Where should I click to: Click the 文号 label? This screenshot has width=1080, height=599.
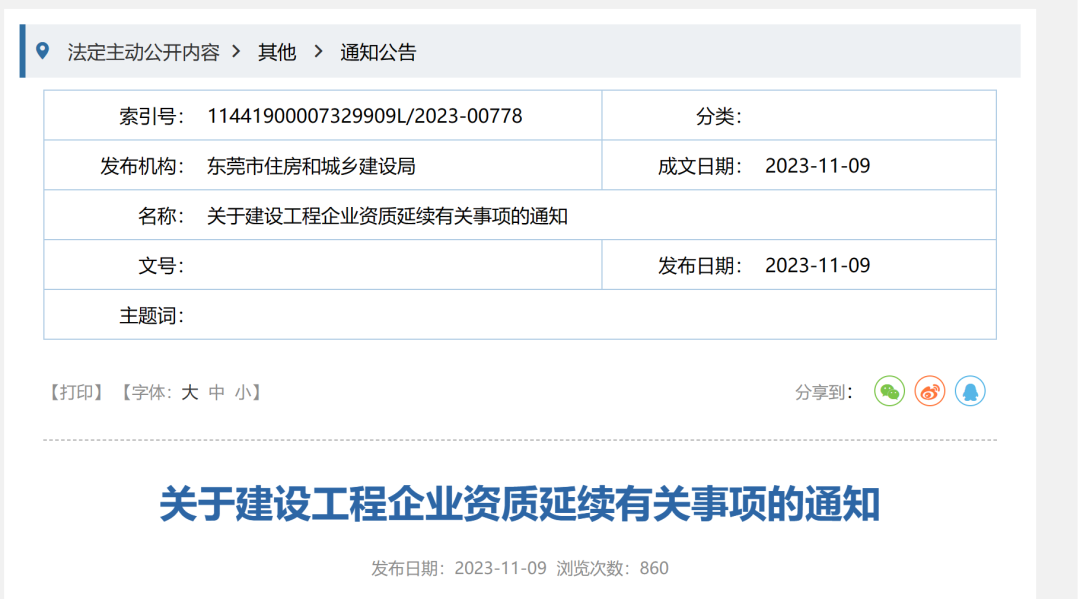point(162,266)
